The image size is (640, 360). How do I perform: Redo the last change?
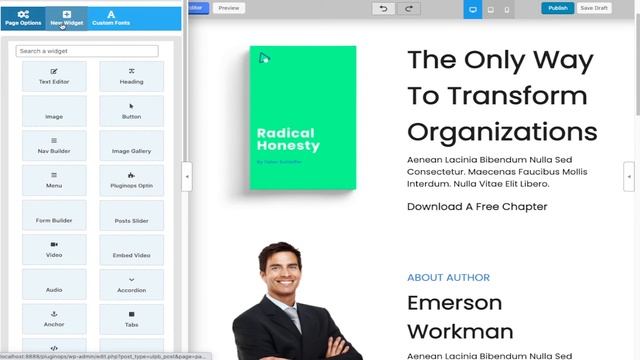[409, 9]
